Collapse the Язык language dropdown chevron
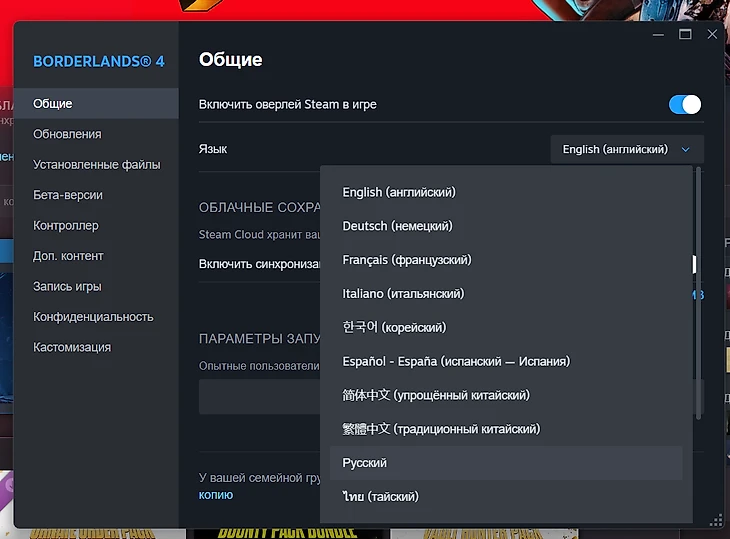 (x=685, y=149)
